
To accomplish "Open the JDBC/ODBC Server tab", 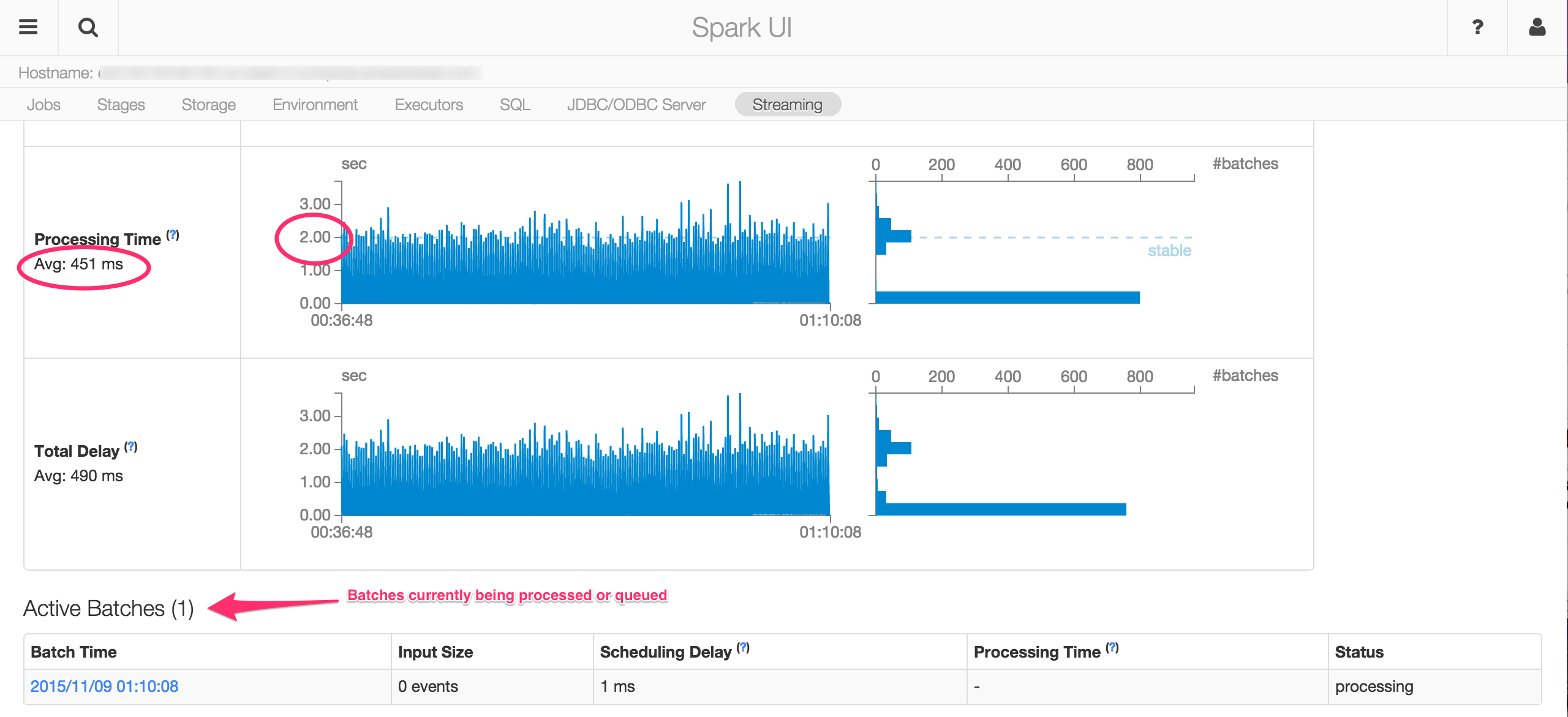I will point(636,105).
